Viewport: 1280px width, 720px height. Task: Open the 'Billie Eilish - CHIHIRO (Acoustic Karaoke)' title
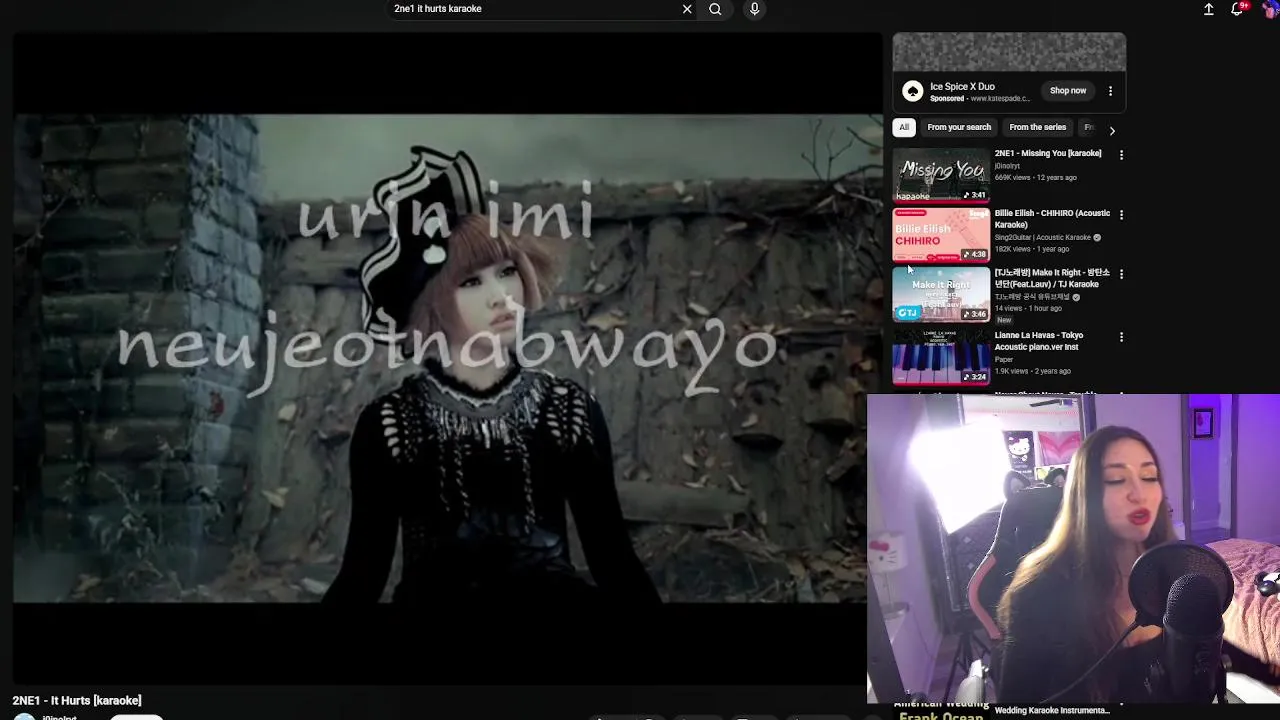coord(1052,219)
